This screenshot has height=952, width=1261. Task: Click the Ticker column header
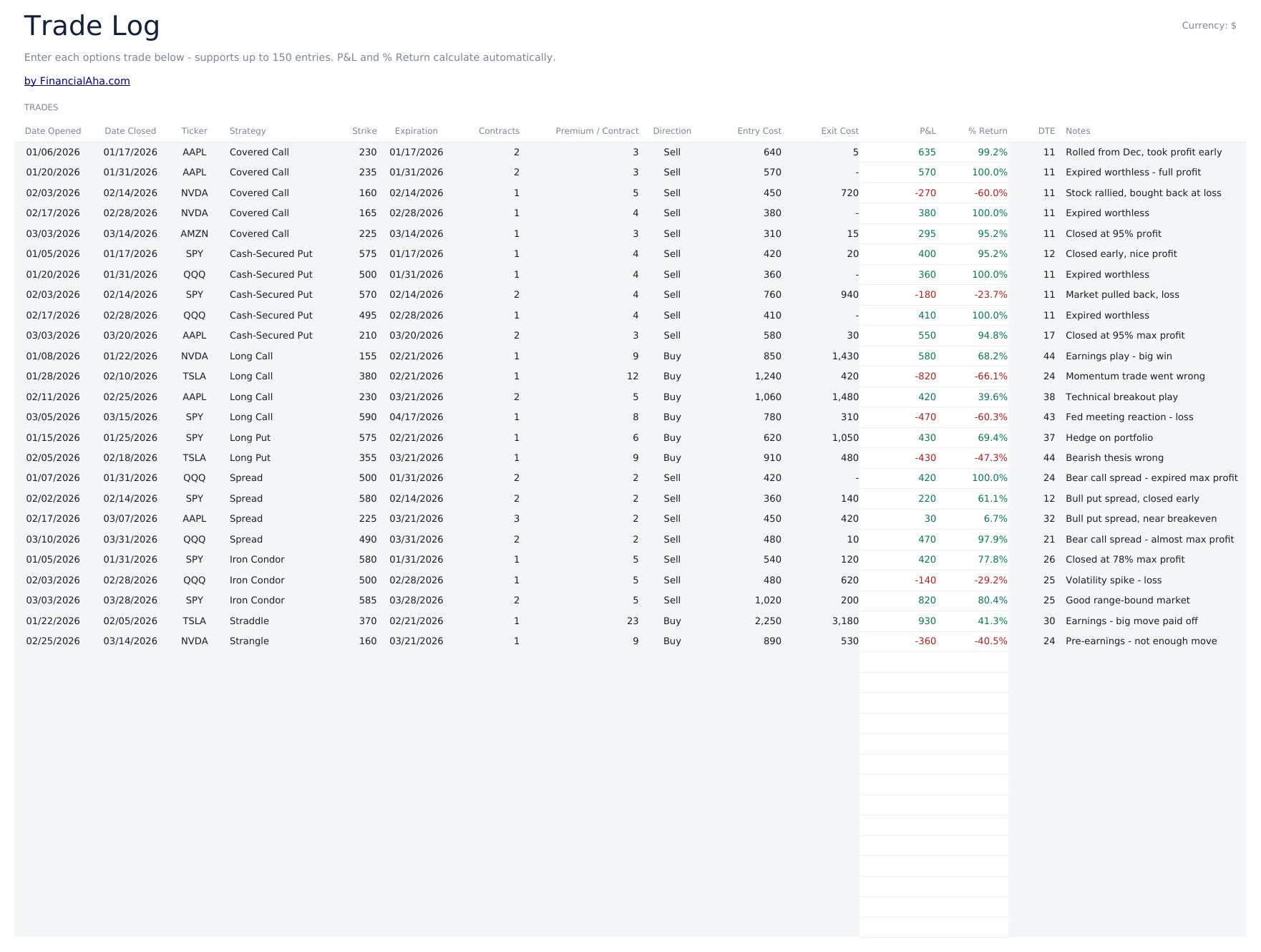point(194,131)
